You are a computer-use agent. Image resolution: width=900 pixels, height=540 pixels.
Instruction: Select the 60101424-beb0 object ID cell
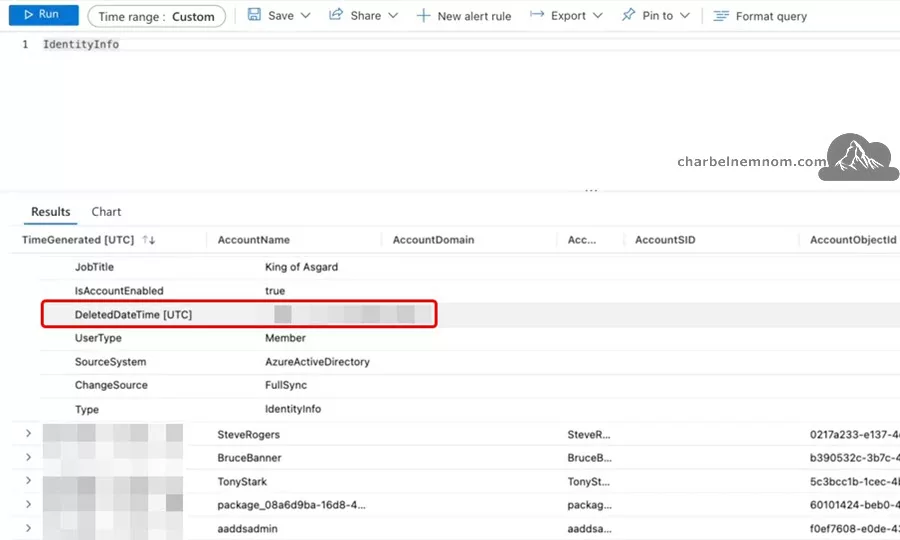[854, 505]
